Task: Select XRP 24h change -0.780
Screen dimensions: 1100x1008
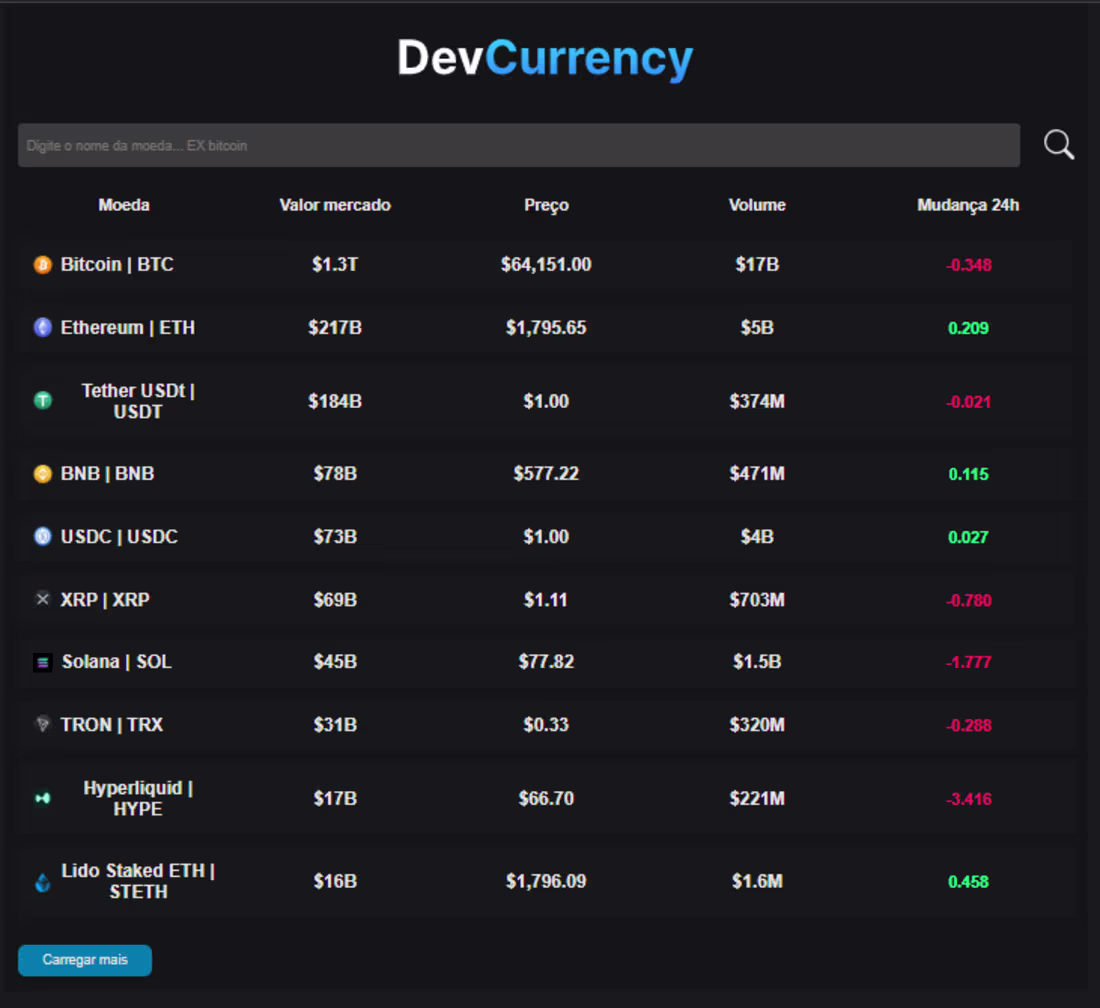Action: tap(969, 600)
